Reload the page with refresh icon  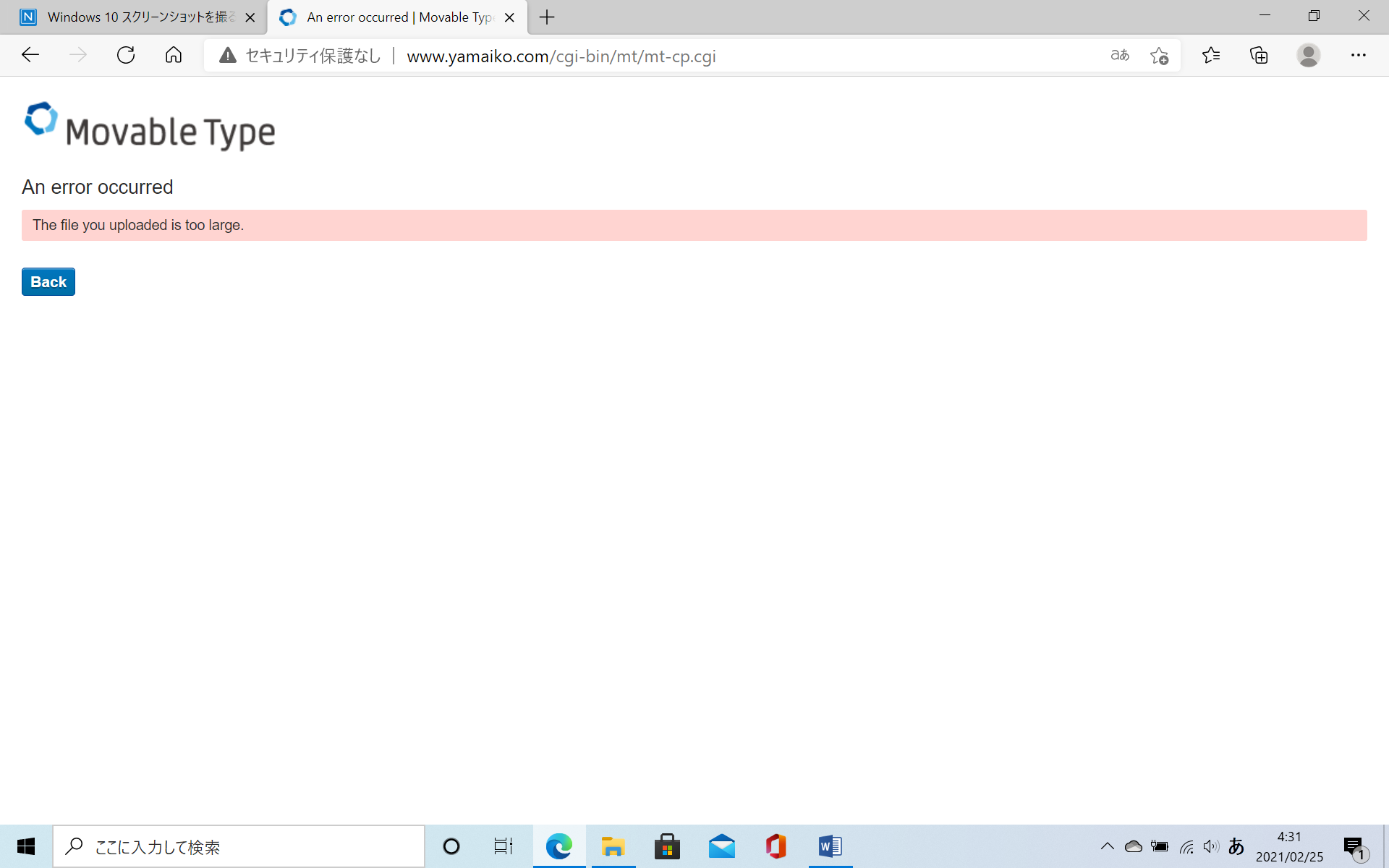(126, 55)
